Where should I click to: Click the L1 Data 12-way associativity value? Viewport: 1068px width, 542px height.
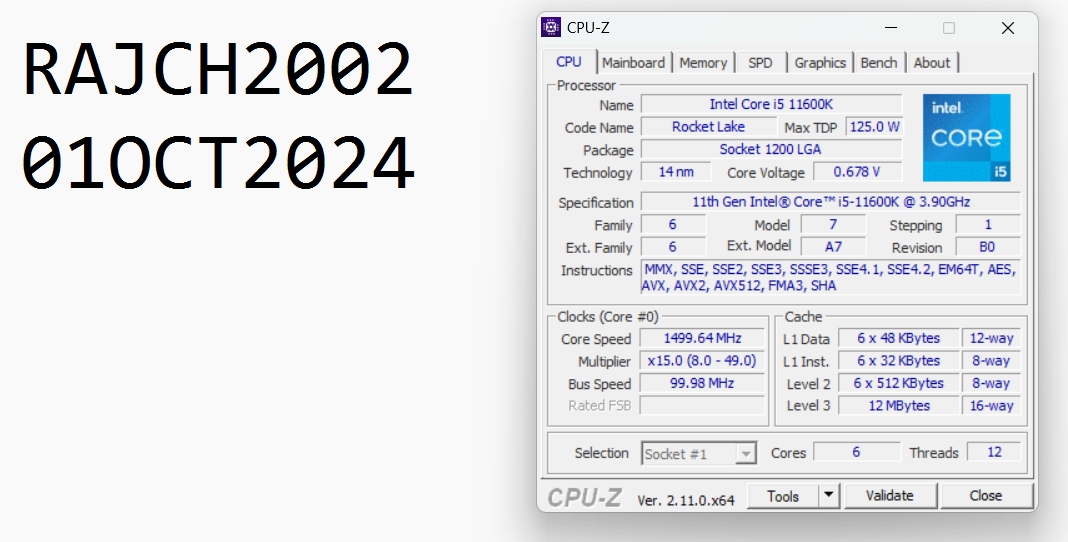(x=992, y=338)
